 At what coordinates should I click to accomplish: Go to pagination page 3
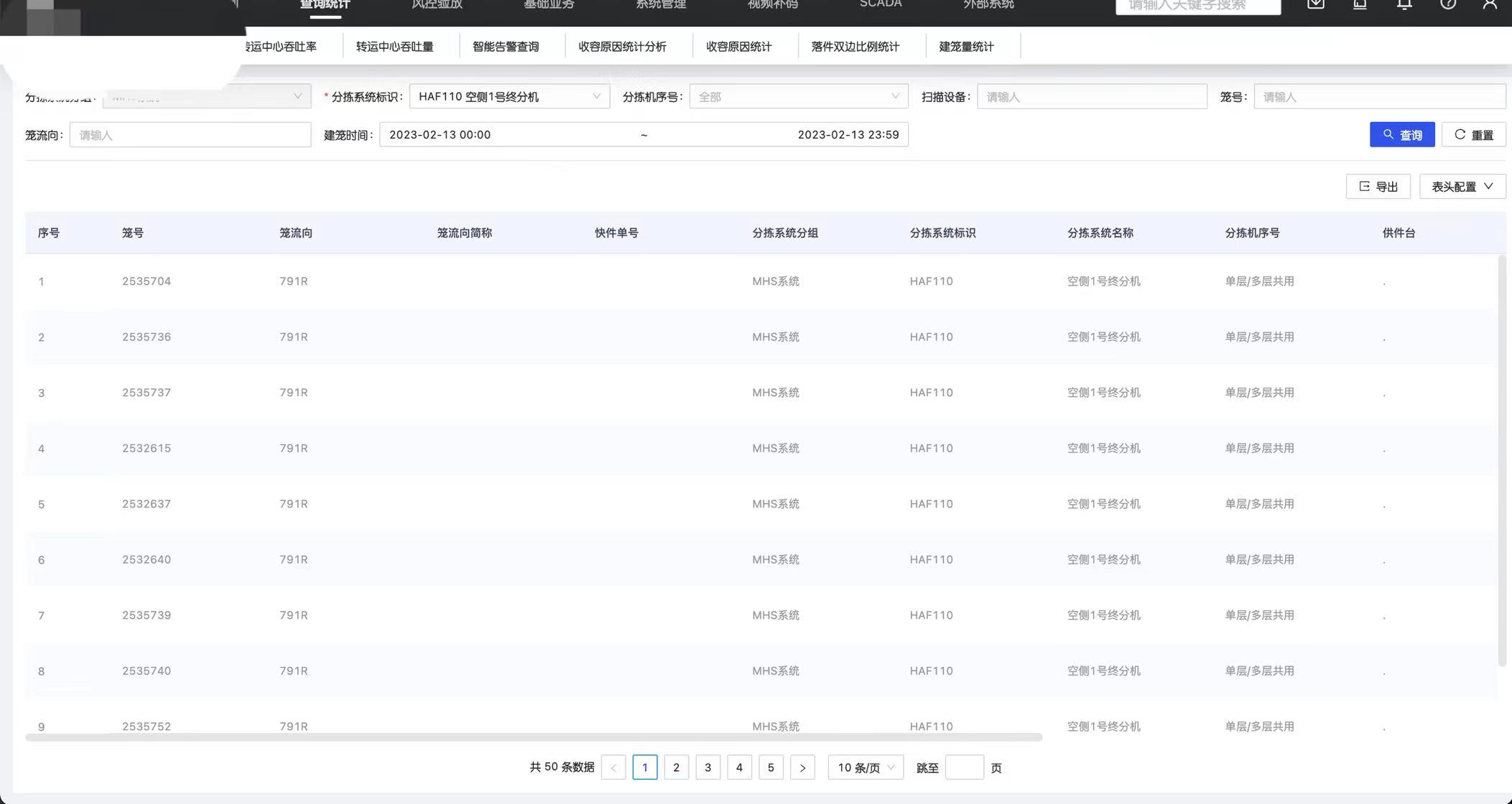pyautogui.click(x=708, y=767)
